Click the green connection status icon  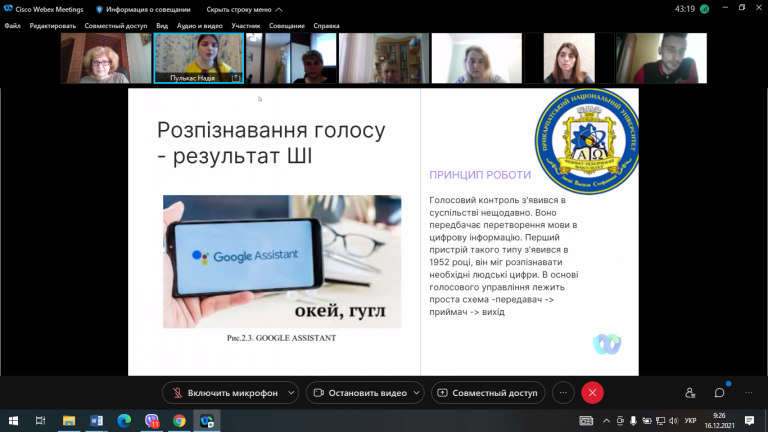(x=704, y=9)
